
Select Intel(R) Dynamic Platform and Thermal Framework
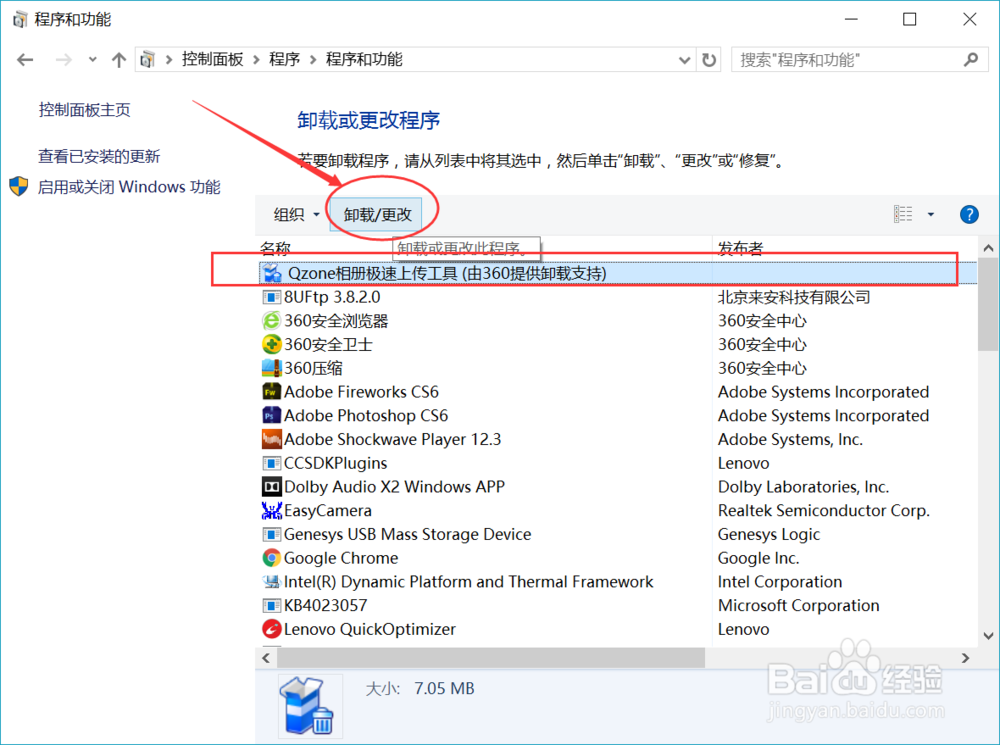coord(469,582)
